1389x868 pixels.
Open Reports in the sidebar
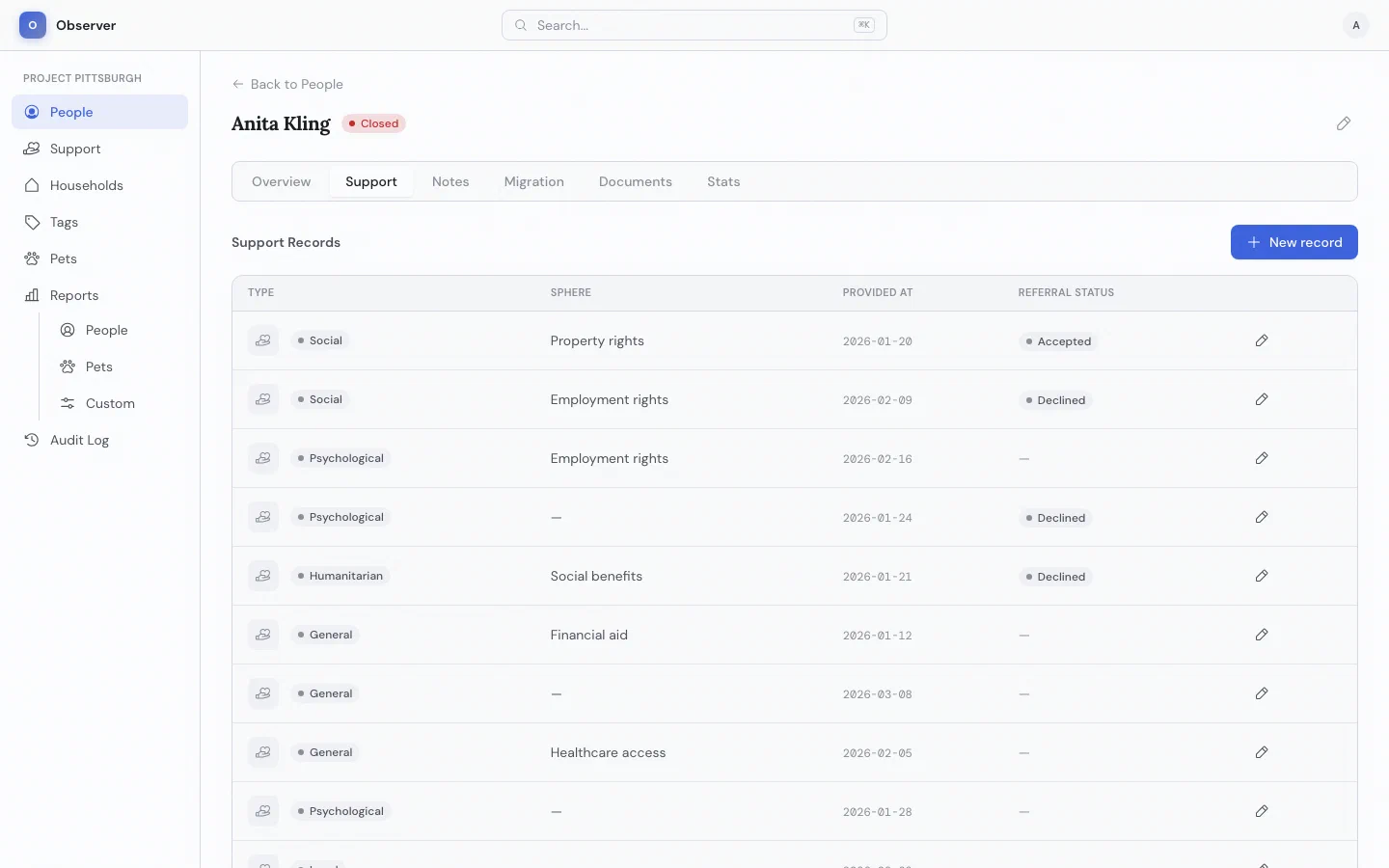[x=99, y=295]
